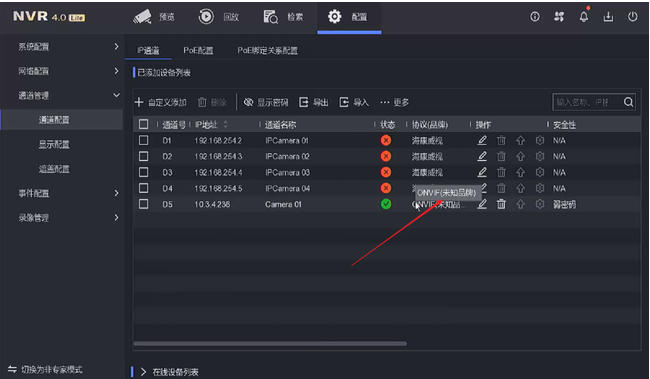Open the settings gear for channel D2
This screenshot has width=650, height=379.
pyautogui.click(x=540, y=156)
